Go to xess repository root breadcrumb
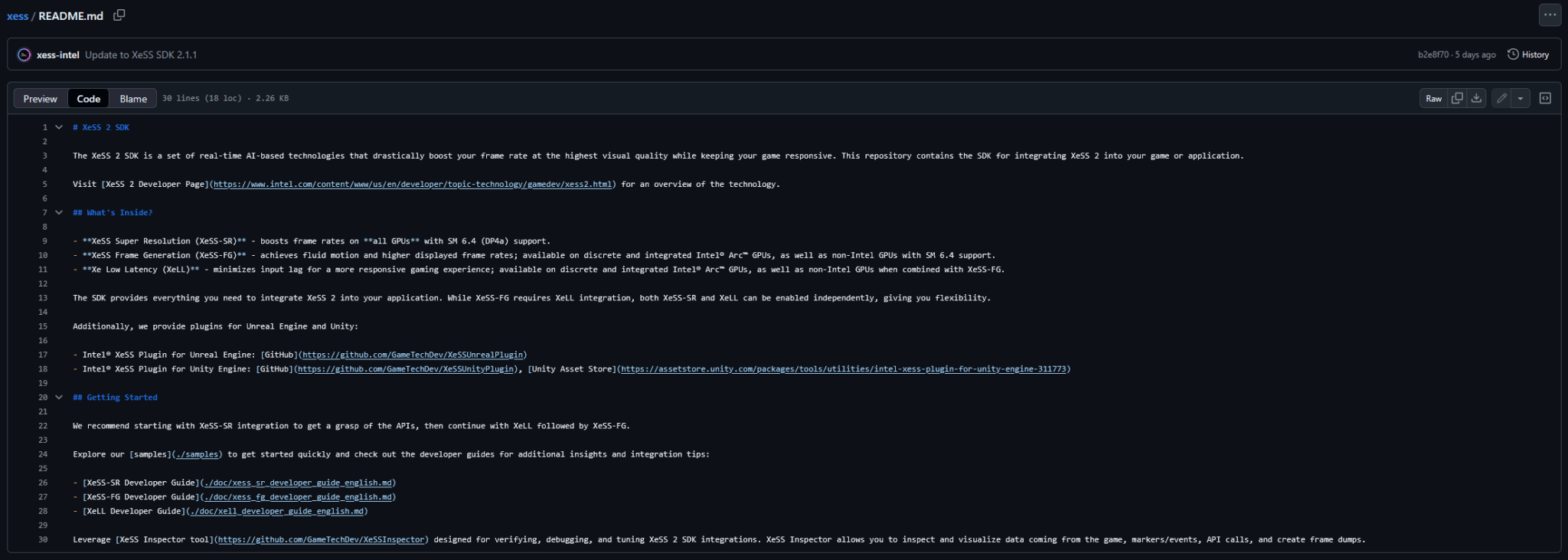The width and height of the screenshot is (1568, 560). click(18, 15)
